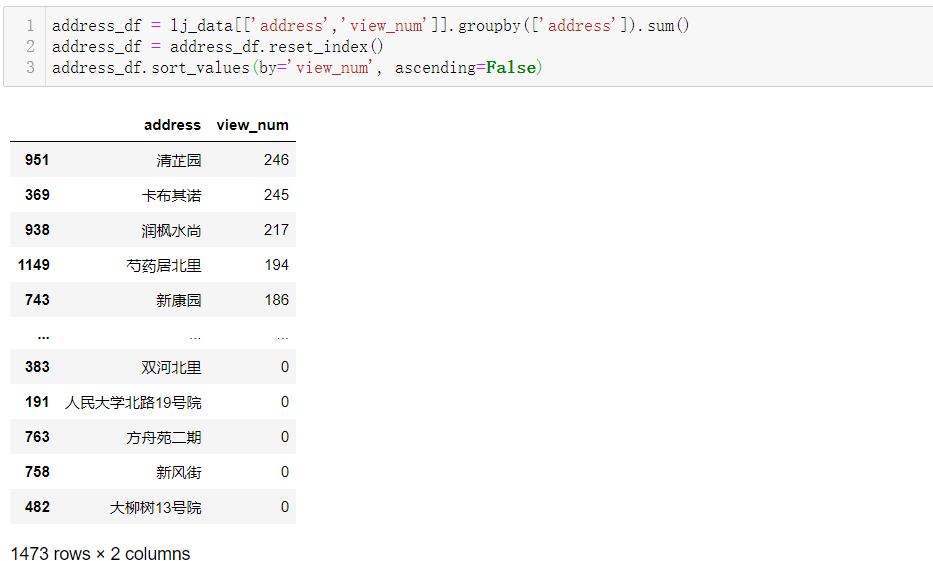Select row index 951
933x561 pixels.
37,159
